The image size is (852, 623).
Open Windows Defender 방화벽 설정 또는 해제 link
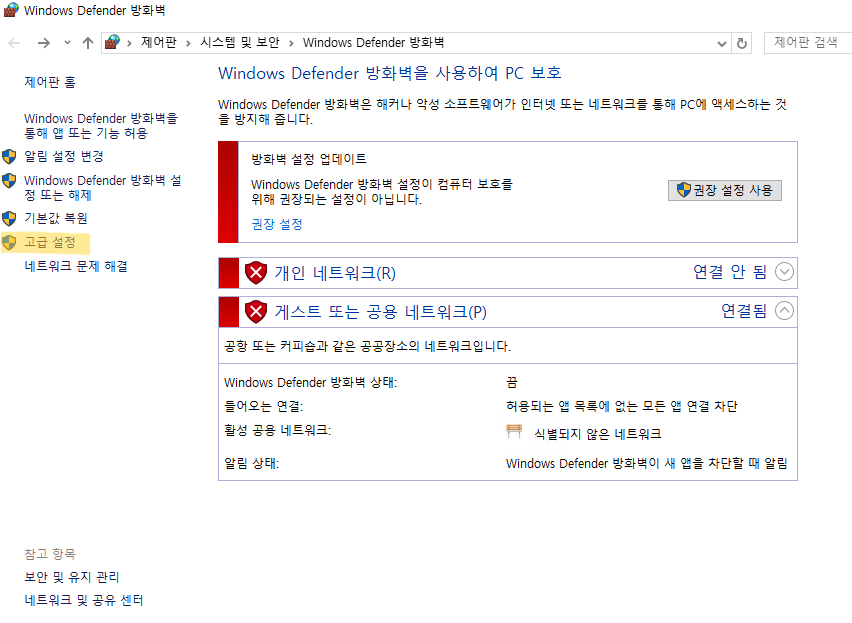103,187
